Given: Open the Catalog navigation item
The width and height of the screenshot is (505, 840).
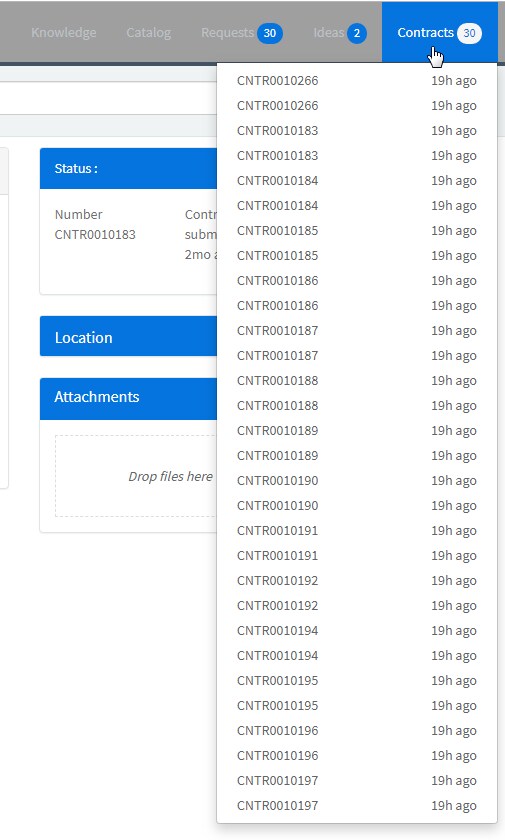Looking at the screenshot, I should coord(149,33).
